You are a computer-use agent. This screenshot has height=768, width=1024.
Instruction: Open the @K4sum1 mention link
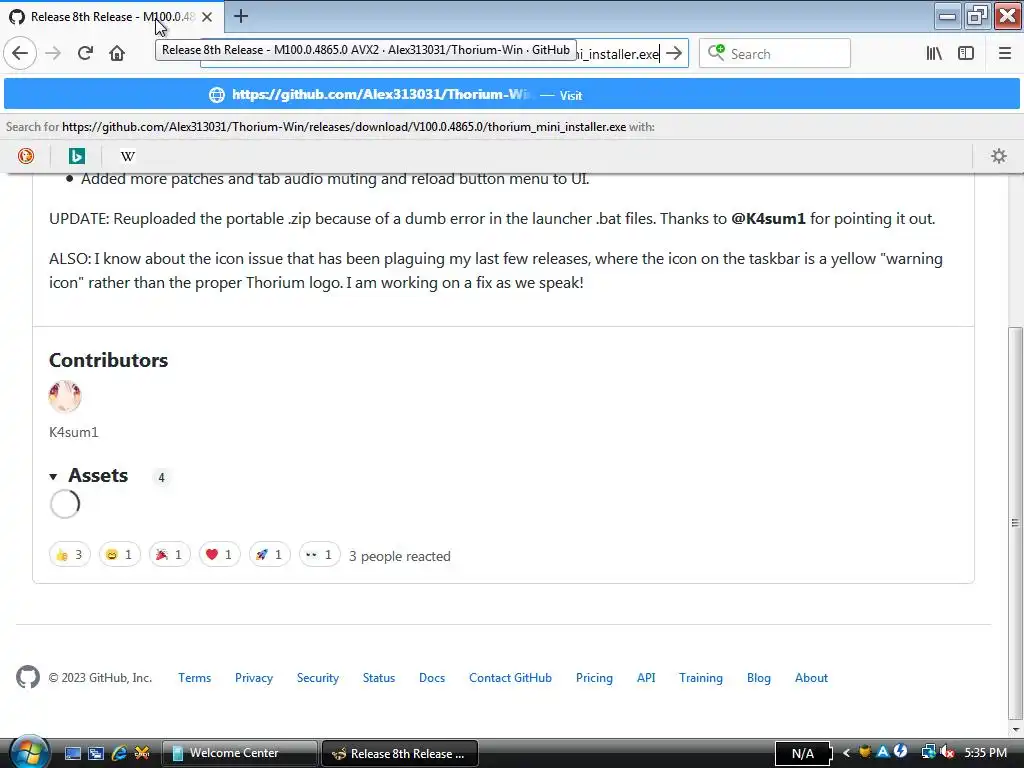[768, 219]
